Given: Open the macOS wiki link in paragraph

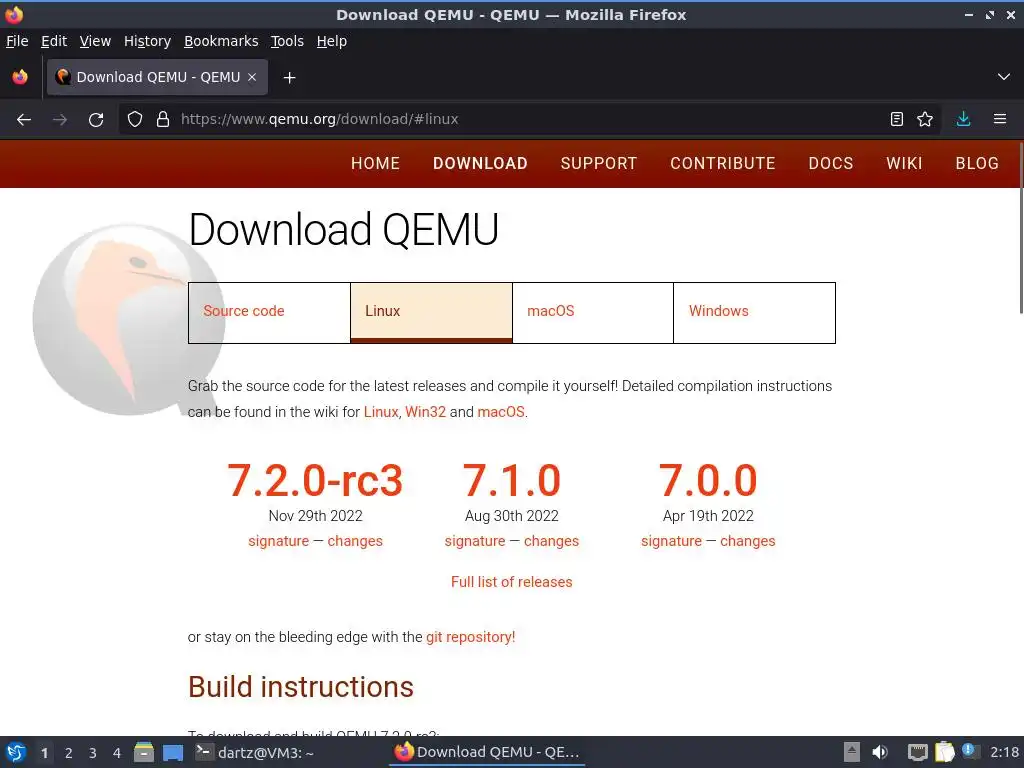Looking at the screenshot, I should (x=501, y=412).
